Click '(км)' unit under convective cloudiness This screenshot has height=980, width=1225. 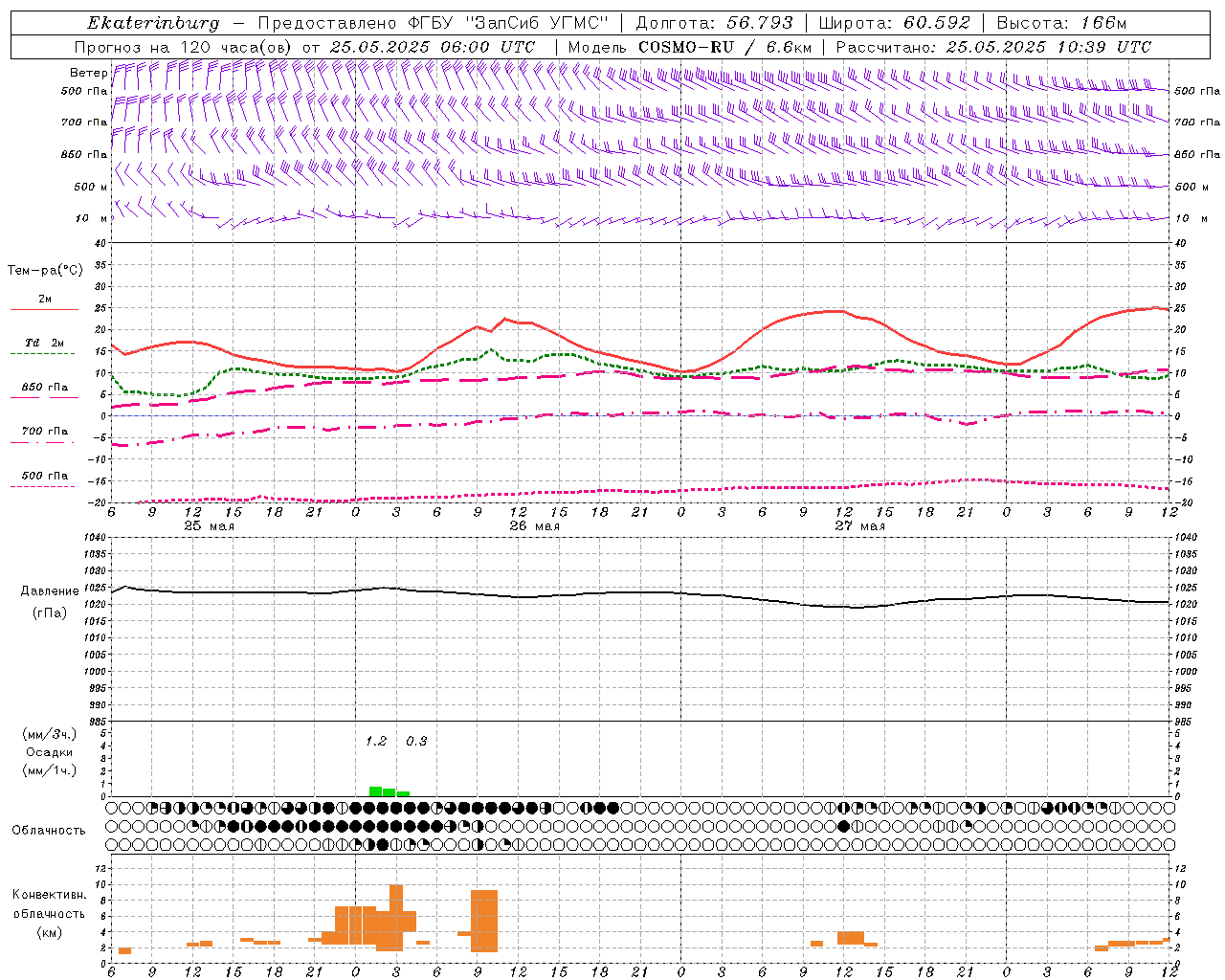tap(49, 932)
